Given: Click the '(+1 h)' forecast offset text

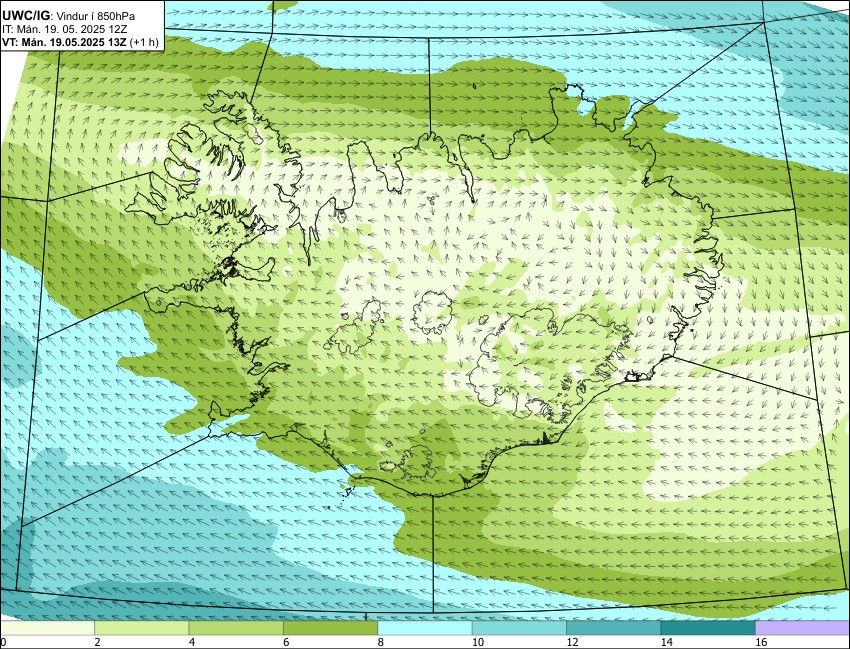Looking at the screenshot, I should click(144, 42).
